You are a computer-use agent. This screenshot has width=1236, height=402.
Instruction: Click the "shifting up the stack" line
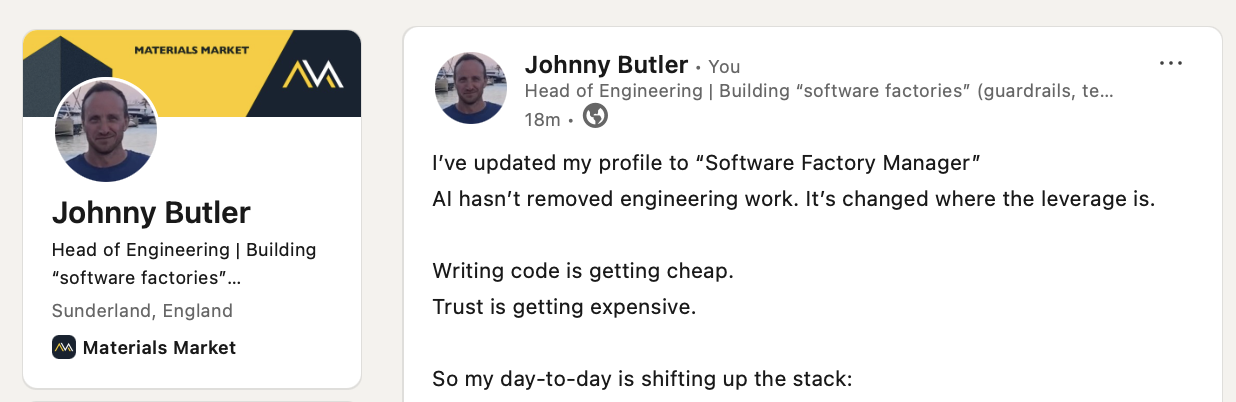point(639,379)
